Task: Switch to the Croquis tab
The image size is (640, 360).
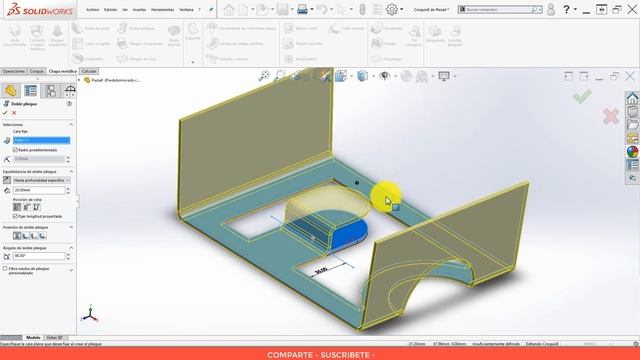Action: [x=36, y=71]
